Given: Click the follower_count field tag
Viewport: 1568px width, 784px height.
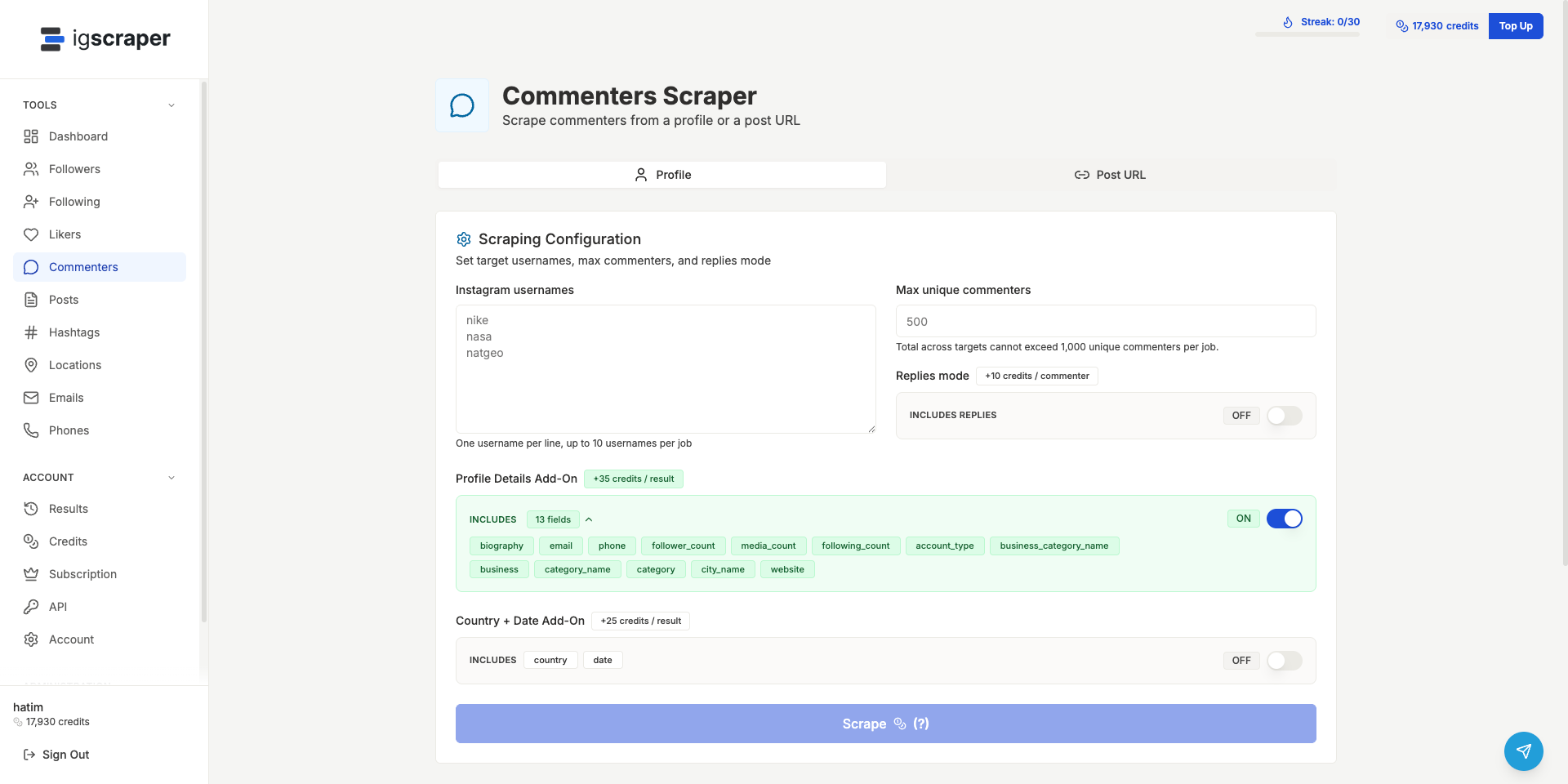Looking at the screenshot, I should click(x=683, y=546).
